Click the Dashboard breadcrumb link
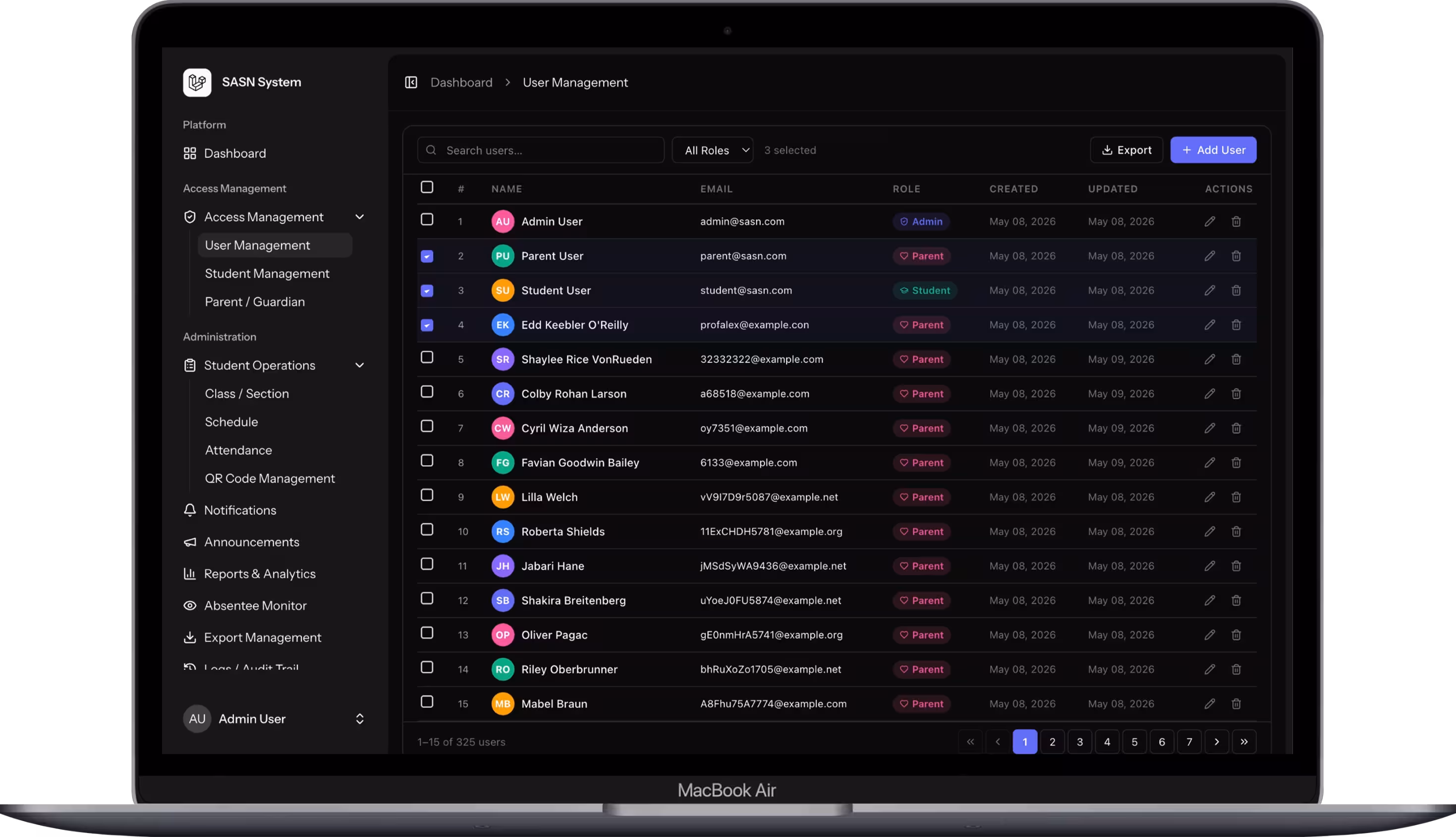Image resolution: width=1456 pixels, height=837 pixels. pos(461,82)
